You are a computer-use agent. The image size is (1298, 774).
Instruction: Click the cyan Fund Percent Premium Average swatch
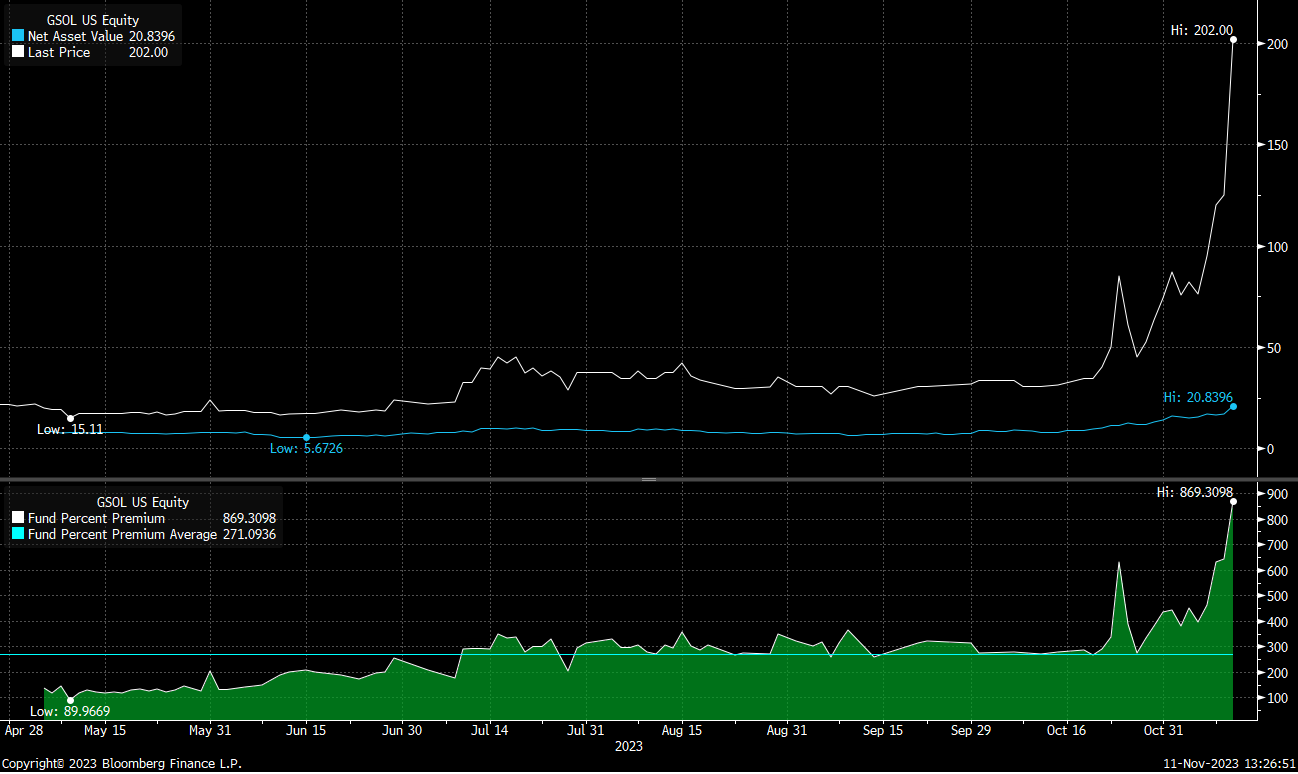pos(18,535)
